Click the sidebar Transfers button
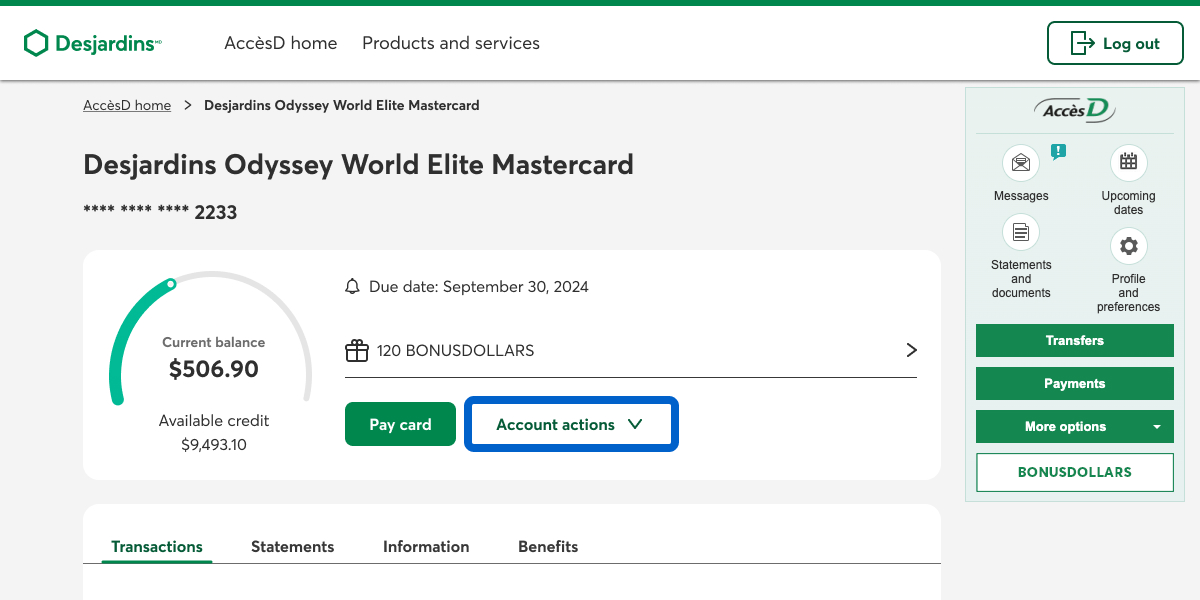 pyautogui.click(x=1074, y=340)
